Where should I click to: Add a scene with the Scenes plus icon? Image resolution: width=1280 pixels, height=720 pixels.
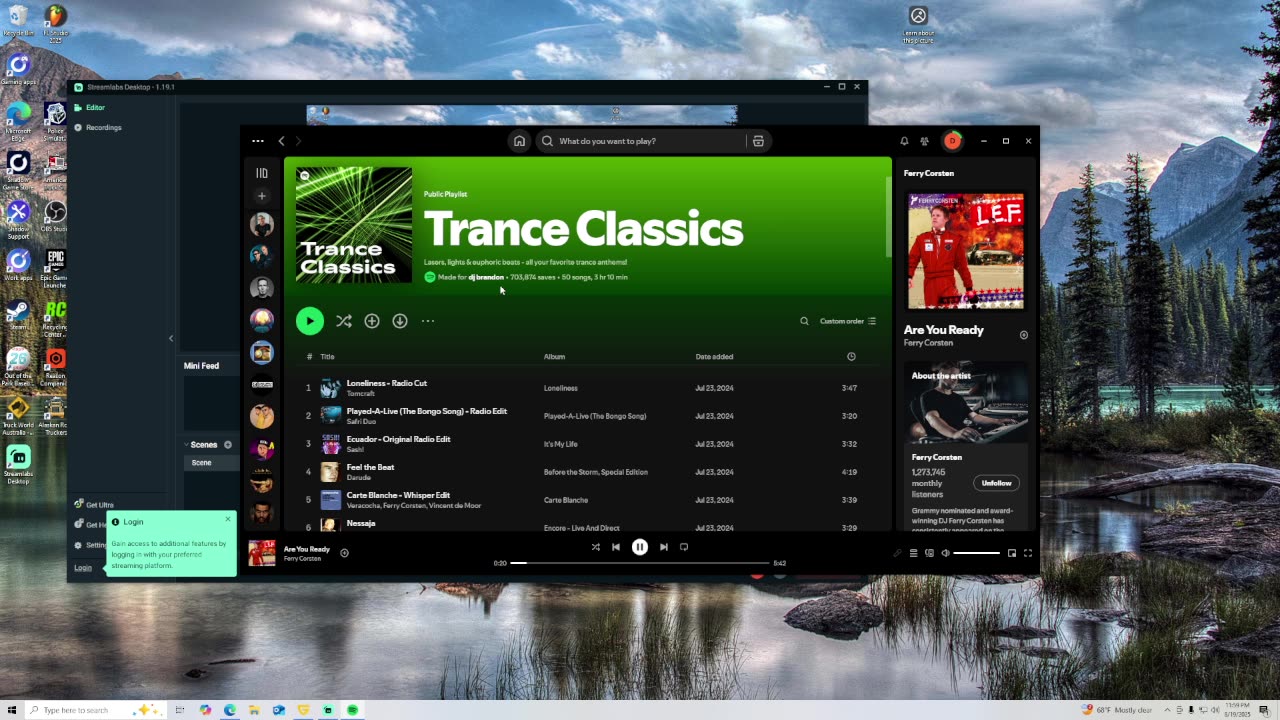coord(228,445)
